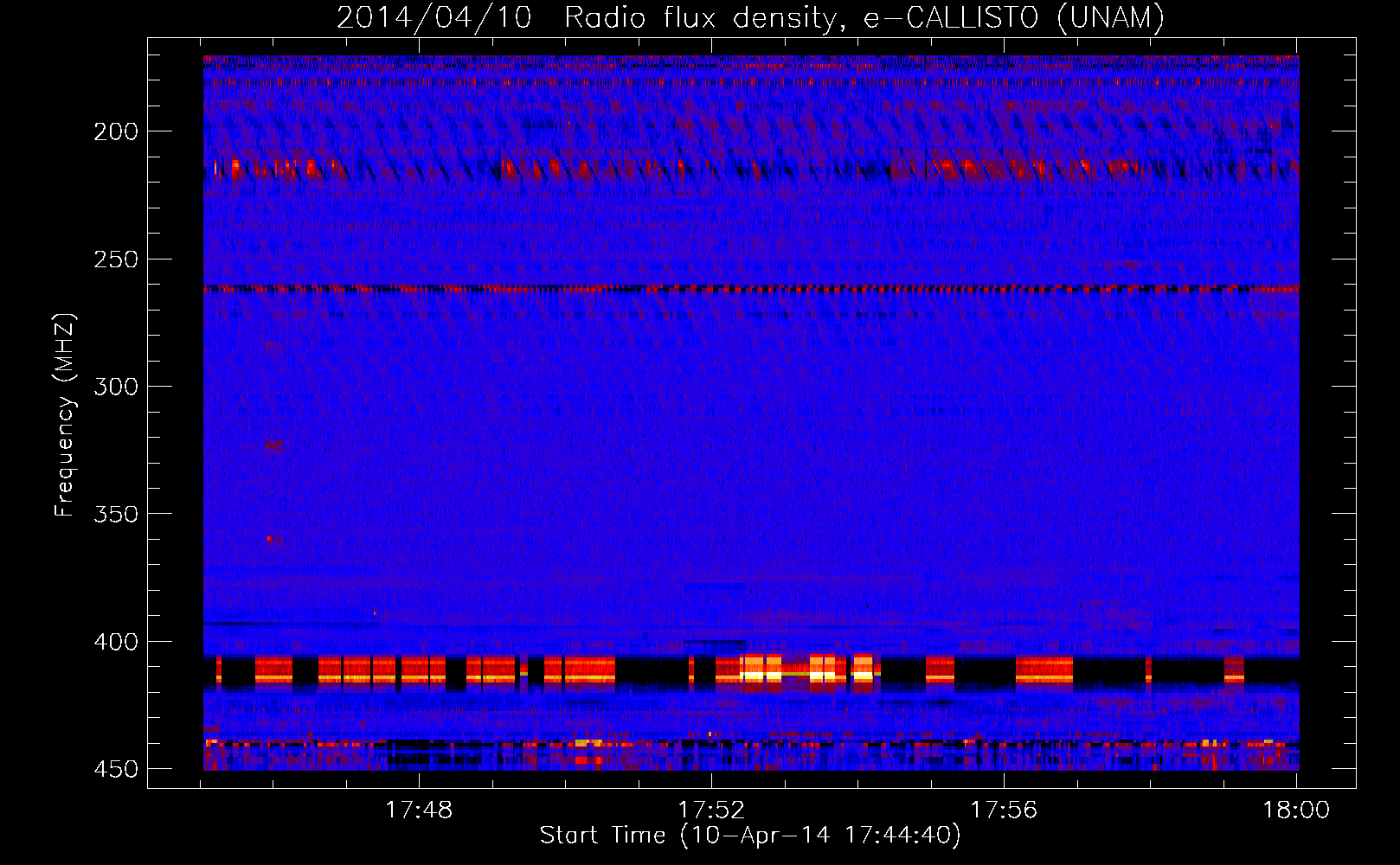Click the 17:56 time tick label
1400x865 pixels.
coord(1004,811)
